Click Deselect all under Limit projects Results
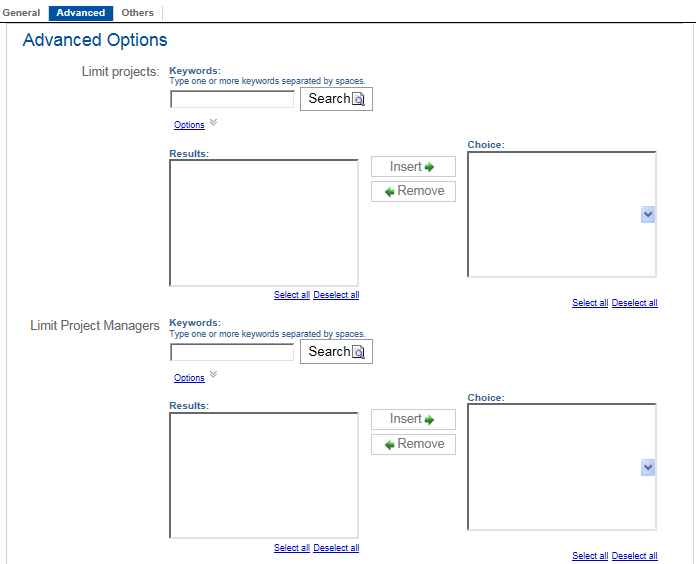Image resolution: width=696 pixels, height=564 pixels. point(336,295)
